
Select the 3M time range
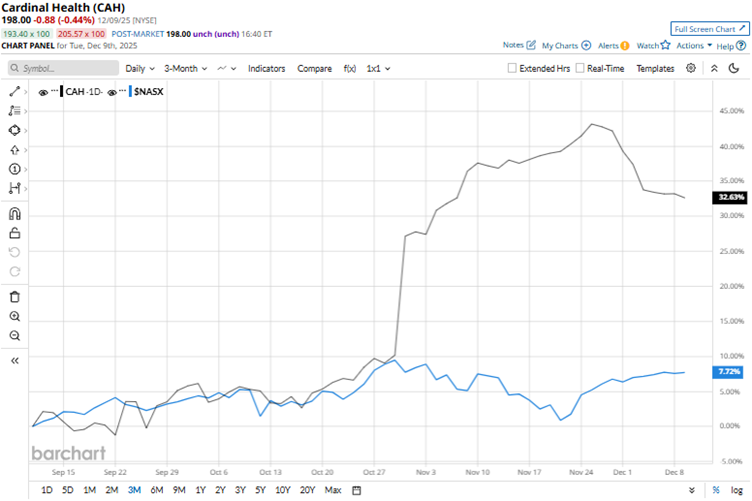pos(134,490)
